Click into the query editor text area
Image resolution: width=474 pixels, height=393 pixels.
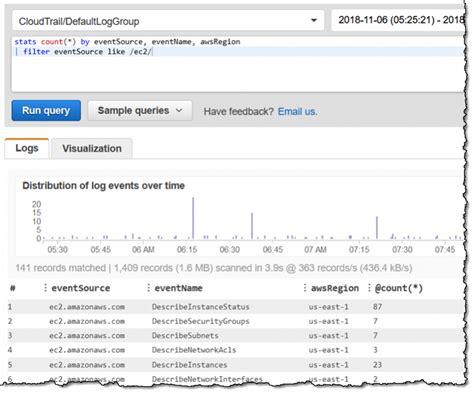click(x=238, y=64)
